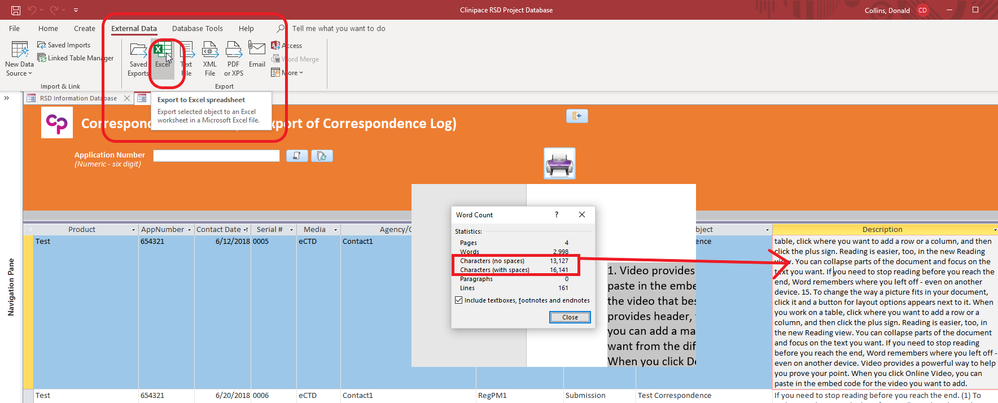This screenshot has width=998, height=403.
Task: Click the Test Correspondence cell
Action: tap(704, 395)
